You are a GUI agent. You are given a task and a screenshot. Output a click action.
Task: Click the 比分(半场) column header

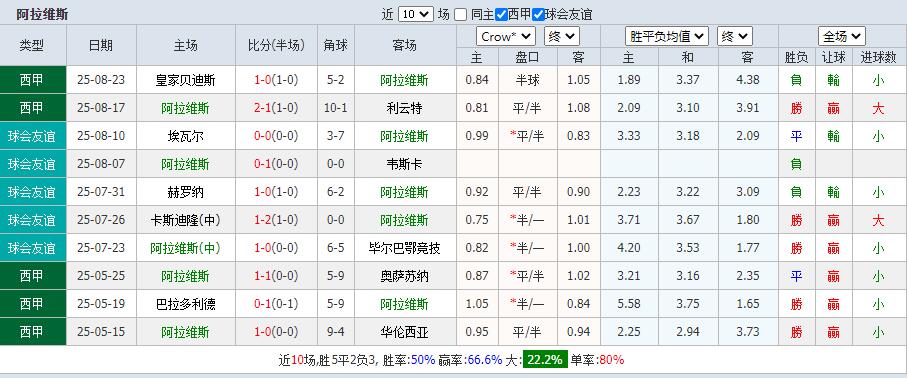[x=276, y=45]
